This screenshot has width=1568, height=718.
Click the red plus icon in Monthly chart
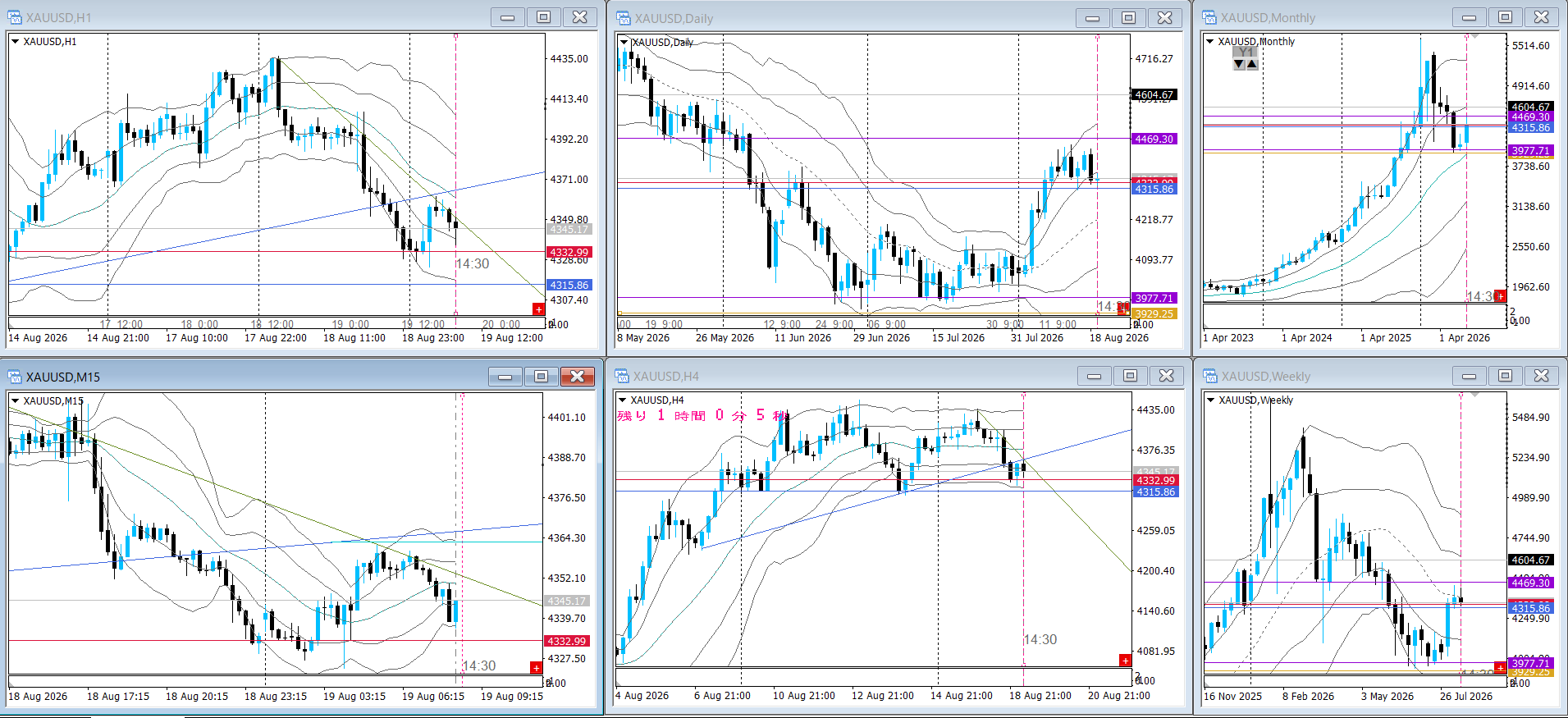point(1500,296)
